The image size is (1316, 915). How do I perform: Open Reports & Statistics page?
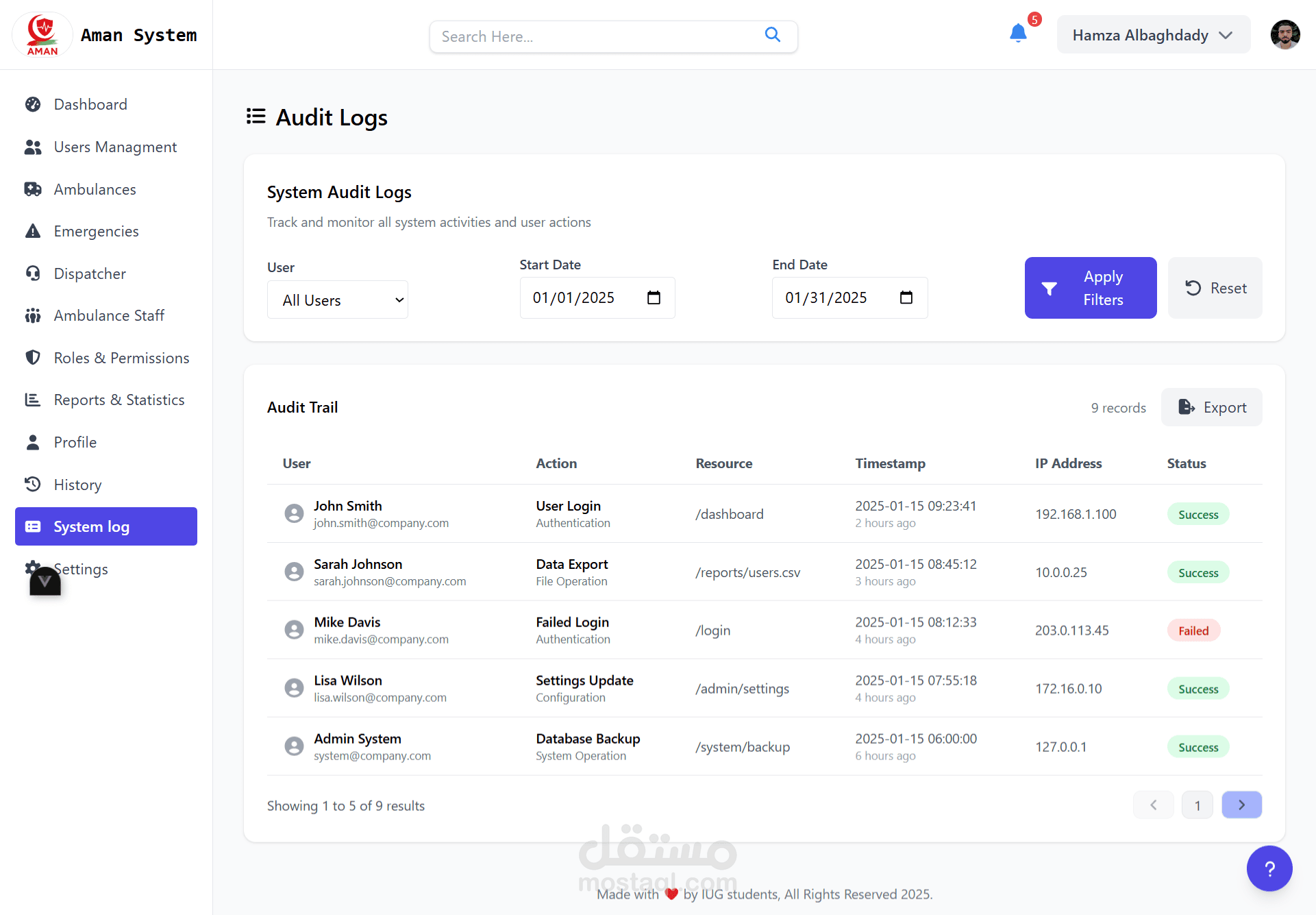[119, 400]
